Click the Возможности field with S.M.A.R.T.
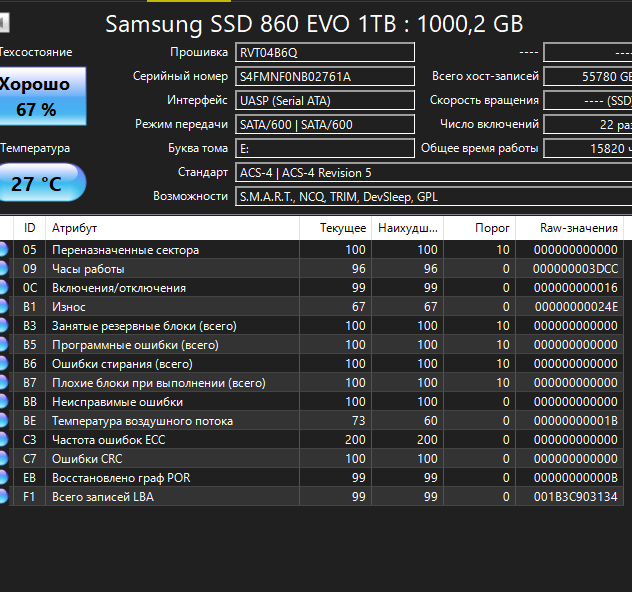 434,197
